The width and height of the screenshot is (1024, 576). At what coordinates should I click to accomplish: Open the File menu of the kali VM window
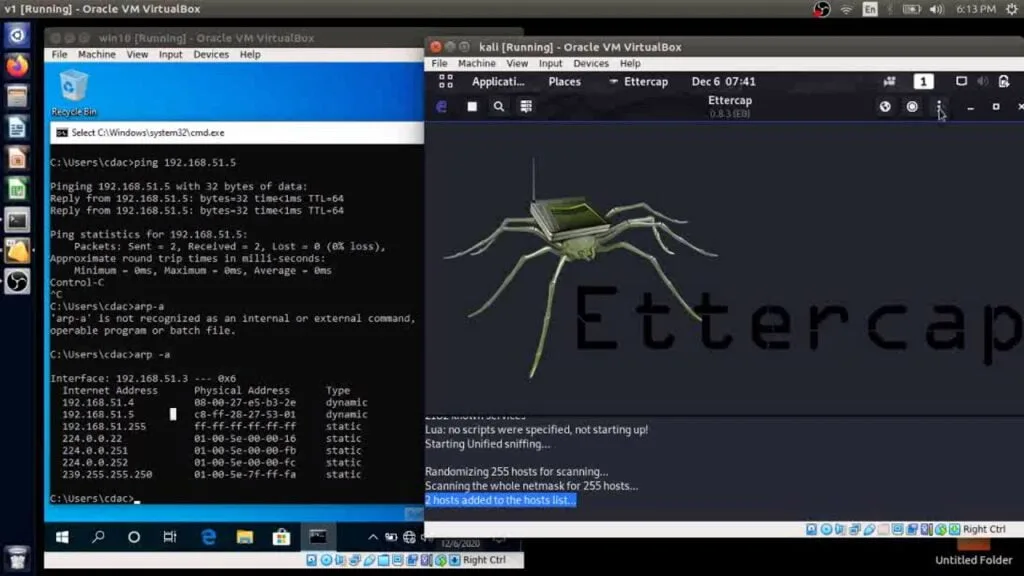[x=440, y=63]
